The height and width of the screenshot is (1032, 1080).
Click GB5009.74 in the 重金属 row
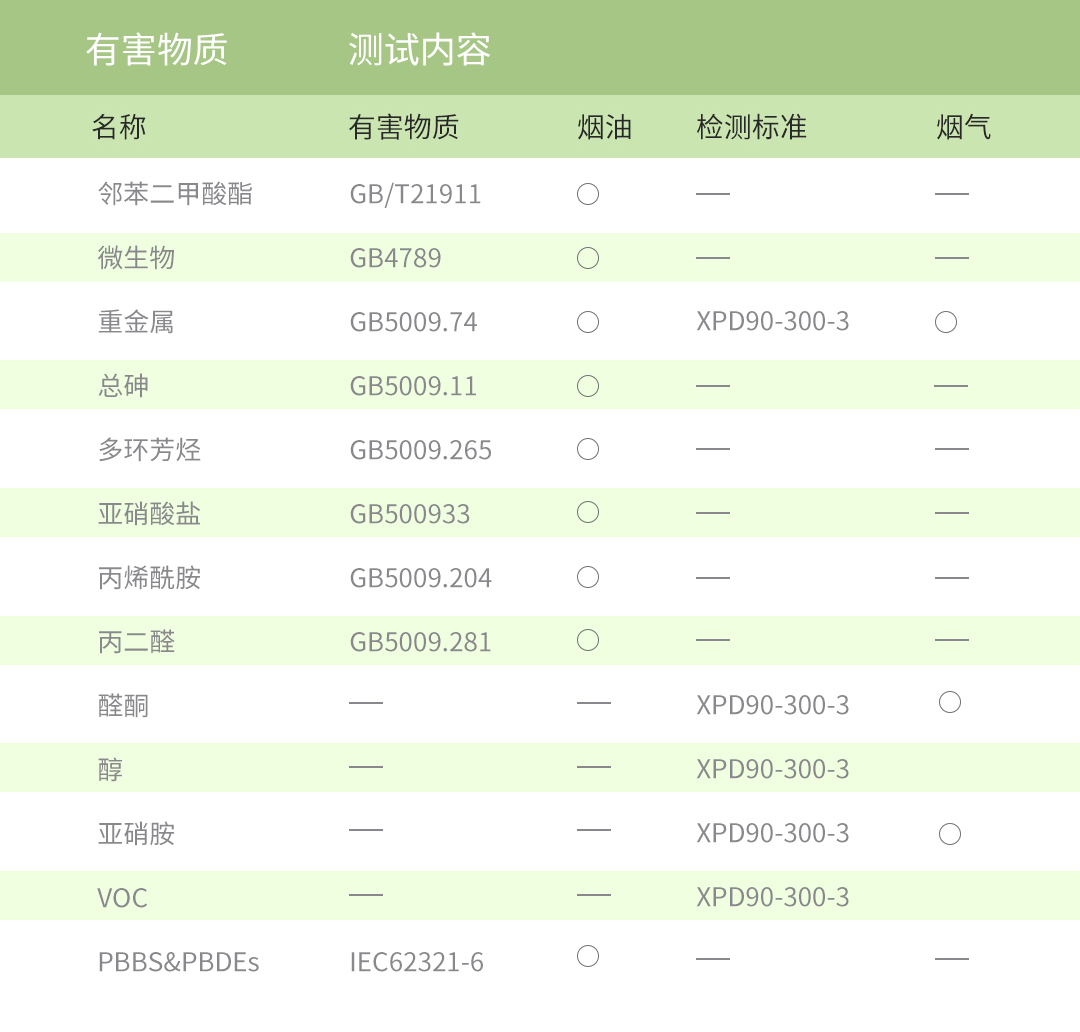click(x=413, y=322)
